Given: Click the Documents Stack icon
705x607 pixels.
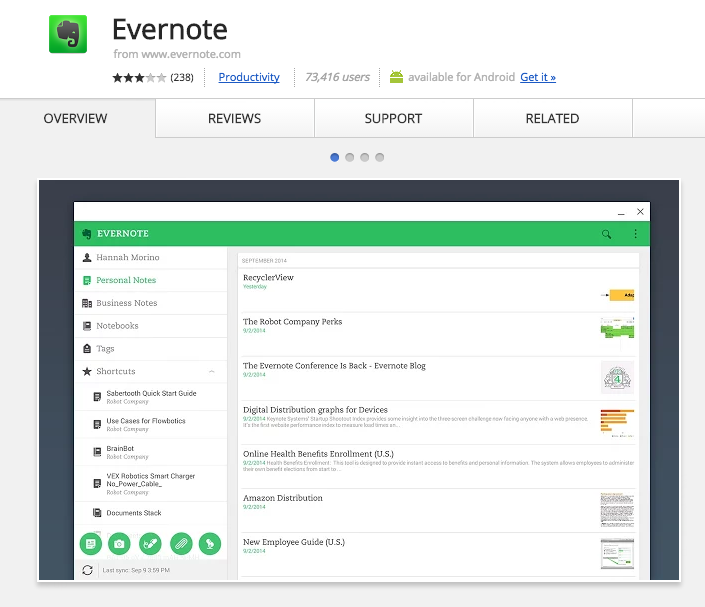Looking at the screenshot, I should [x=97, y=513].
